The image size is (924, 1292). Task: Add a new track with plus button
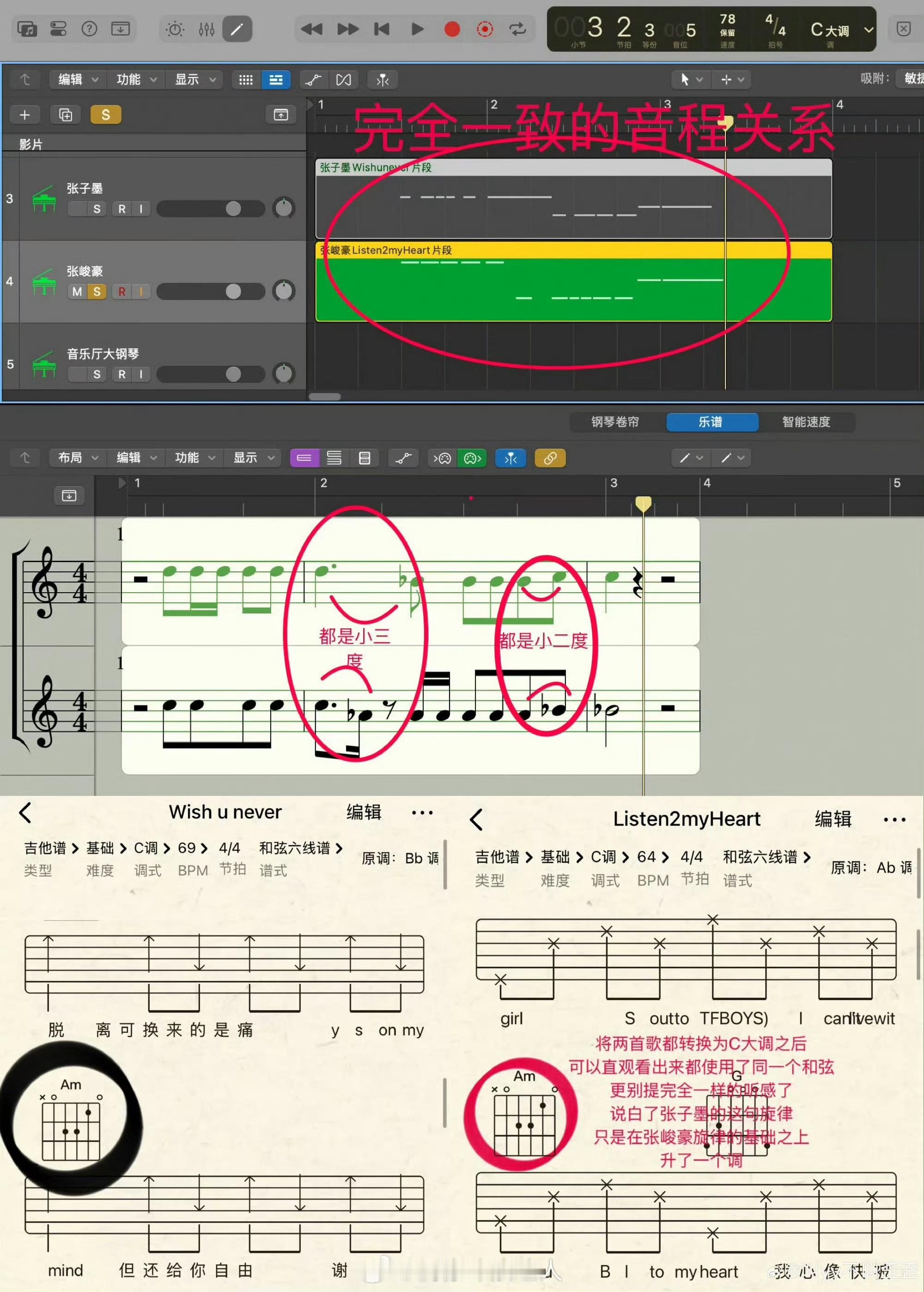(24, 115)
